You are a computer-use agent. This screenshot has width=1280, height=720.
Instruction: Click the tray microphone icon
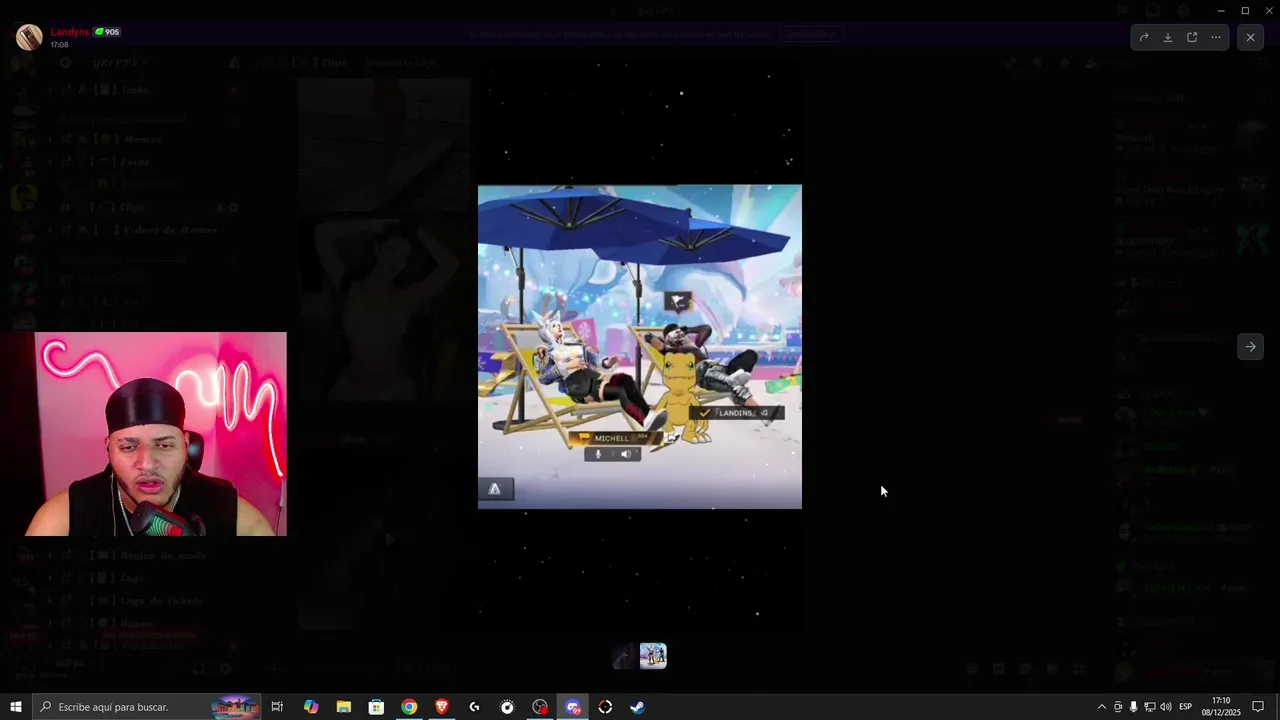pos(1133,707)
